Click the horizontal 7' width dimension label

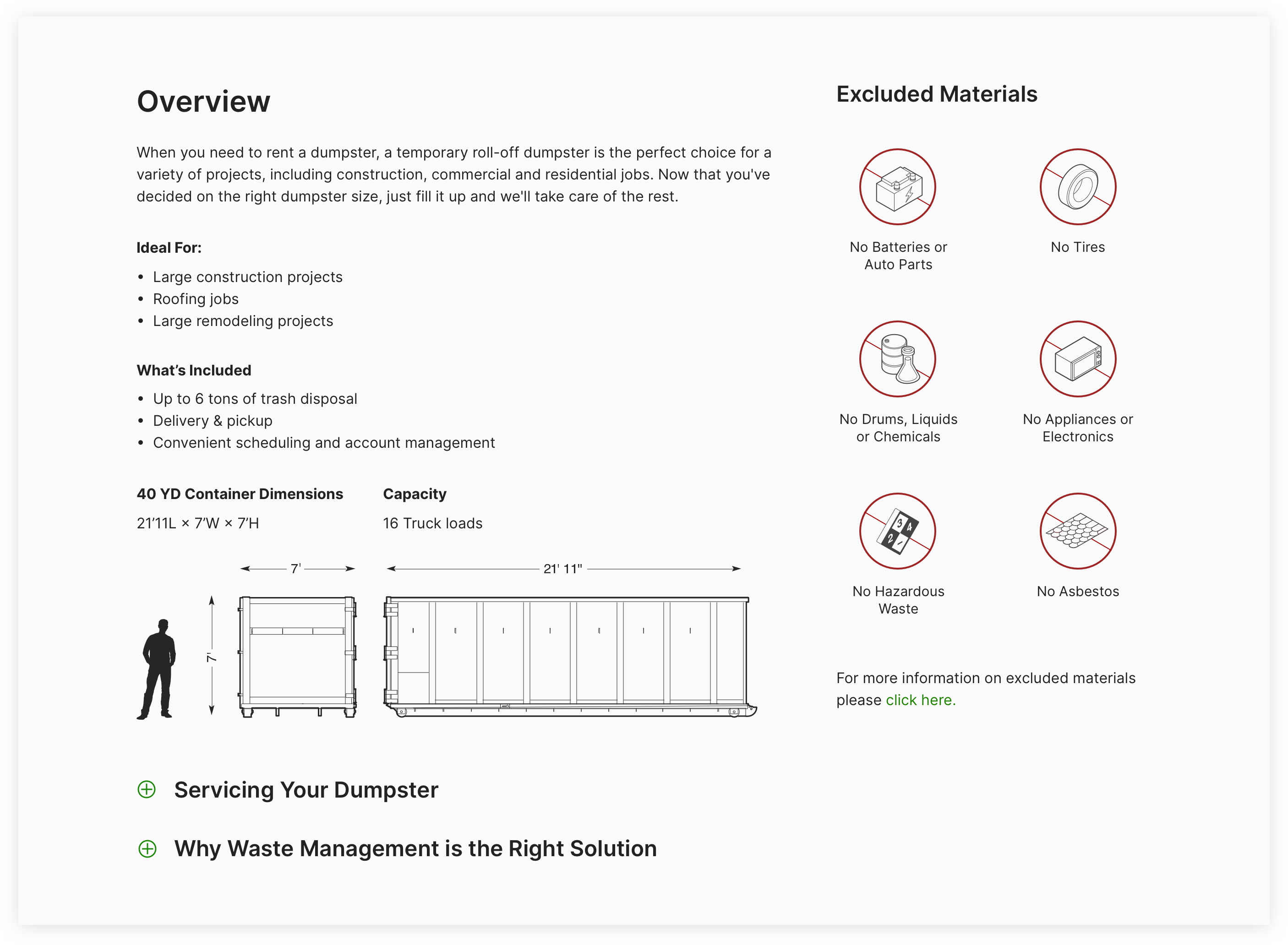point(295,569)
